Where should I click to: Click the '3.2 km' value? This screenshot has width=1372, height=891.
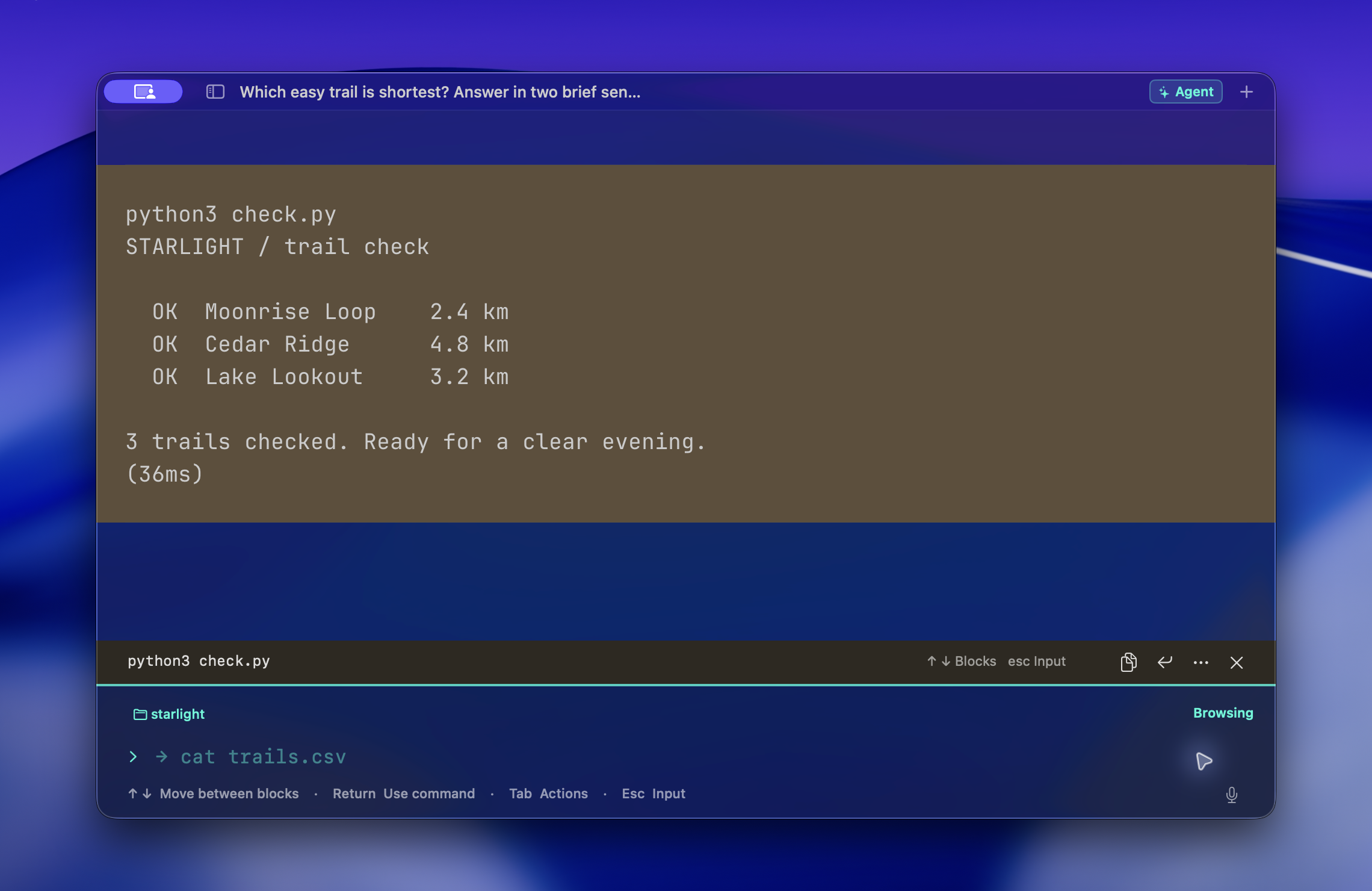(x=469, y=377)
